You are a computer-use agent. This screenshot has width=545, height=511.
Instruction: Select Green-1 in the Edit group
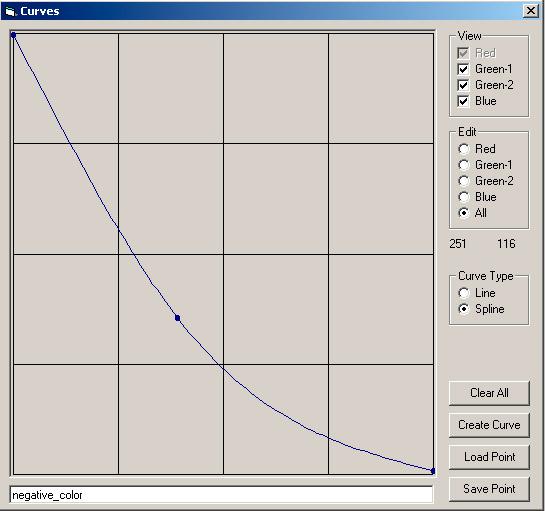pyautogui.click(x=464, y=165)
